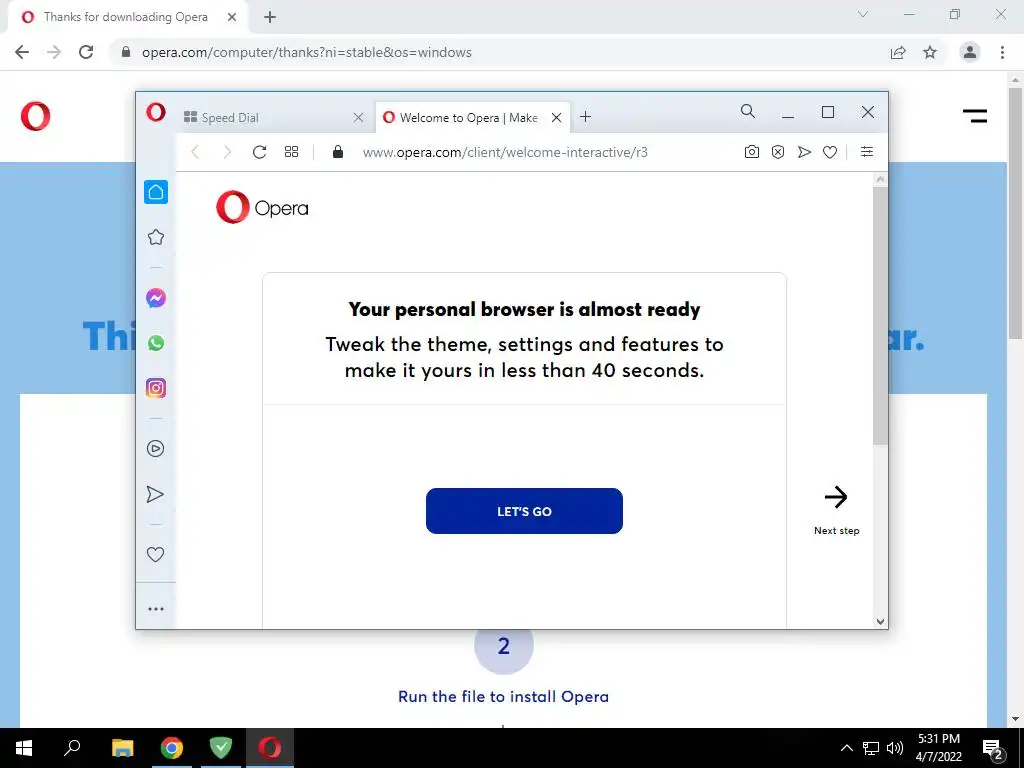This screenshot has width=1024, height=768.
Task: Open the Opera website hamburger menu
Action: click(975, 116)
